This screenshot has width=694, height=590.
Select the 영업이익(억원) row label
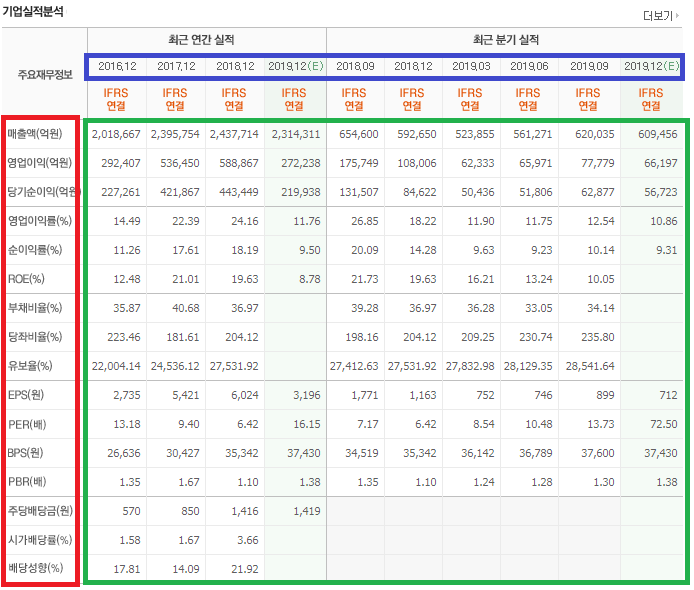tap(39, 163)
